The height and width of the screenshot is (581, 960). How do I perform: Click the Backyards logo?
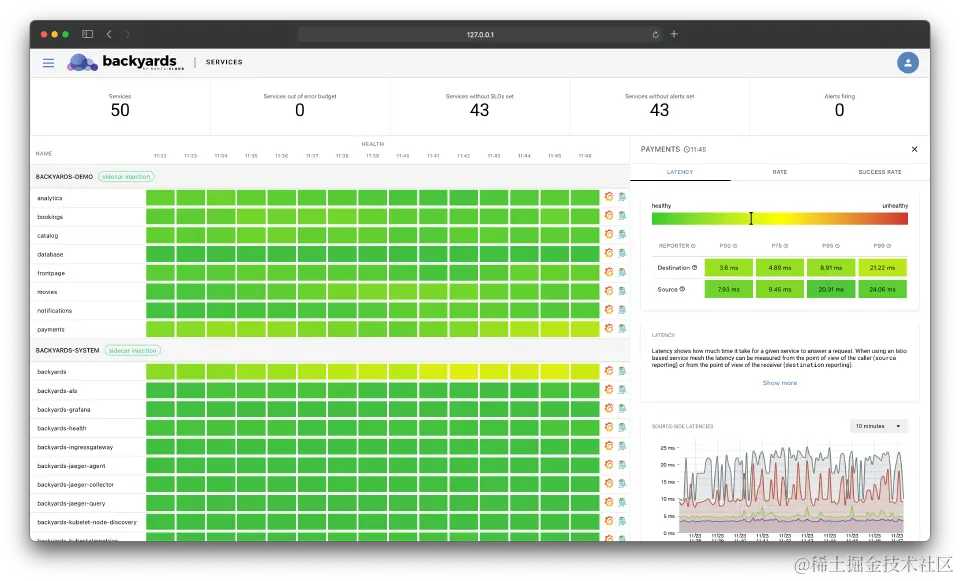(125, 62)
